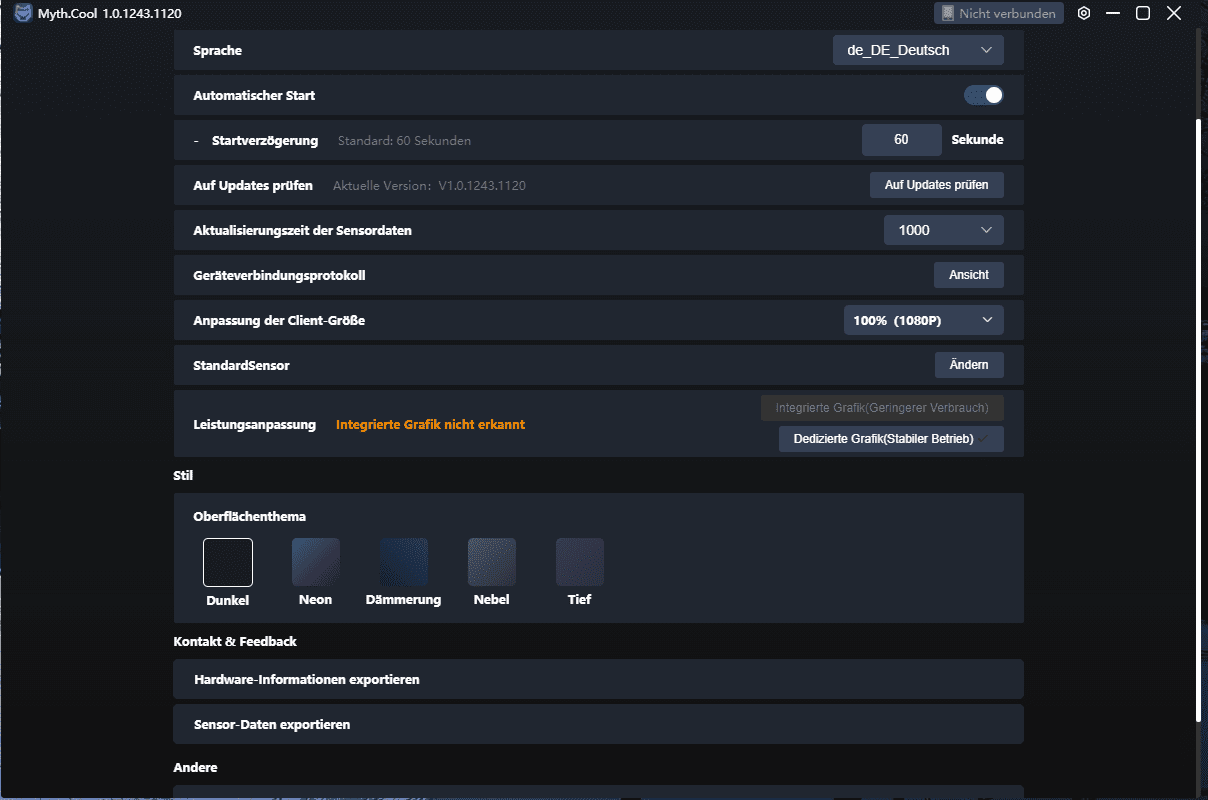Click Hardware-Informationen exportieren row
1208x800 pixels.
598,679
